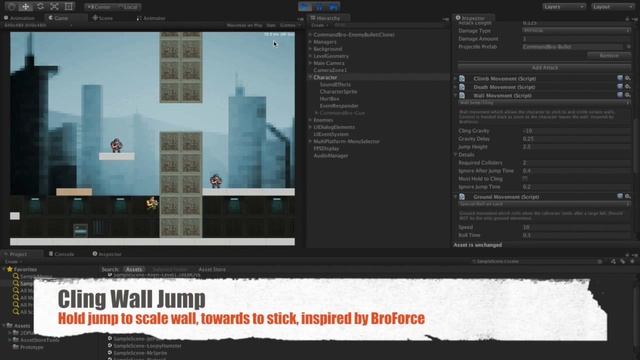The height and width of the screenshot is (360, 640).
Task: Click Wall Movement script icon
Action: [462, 96]
